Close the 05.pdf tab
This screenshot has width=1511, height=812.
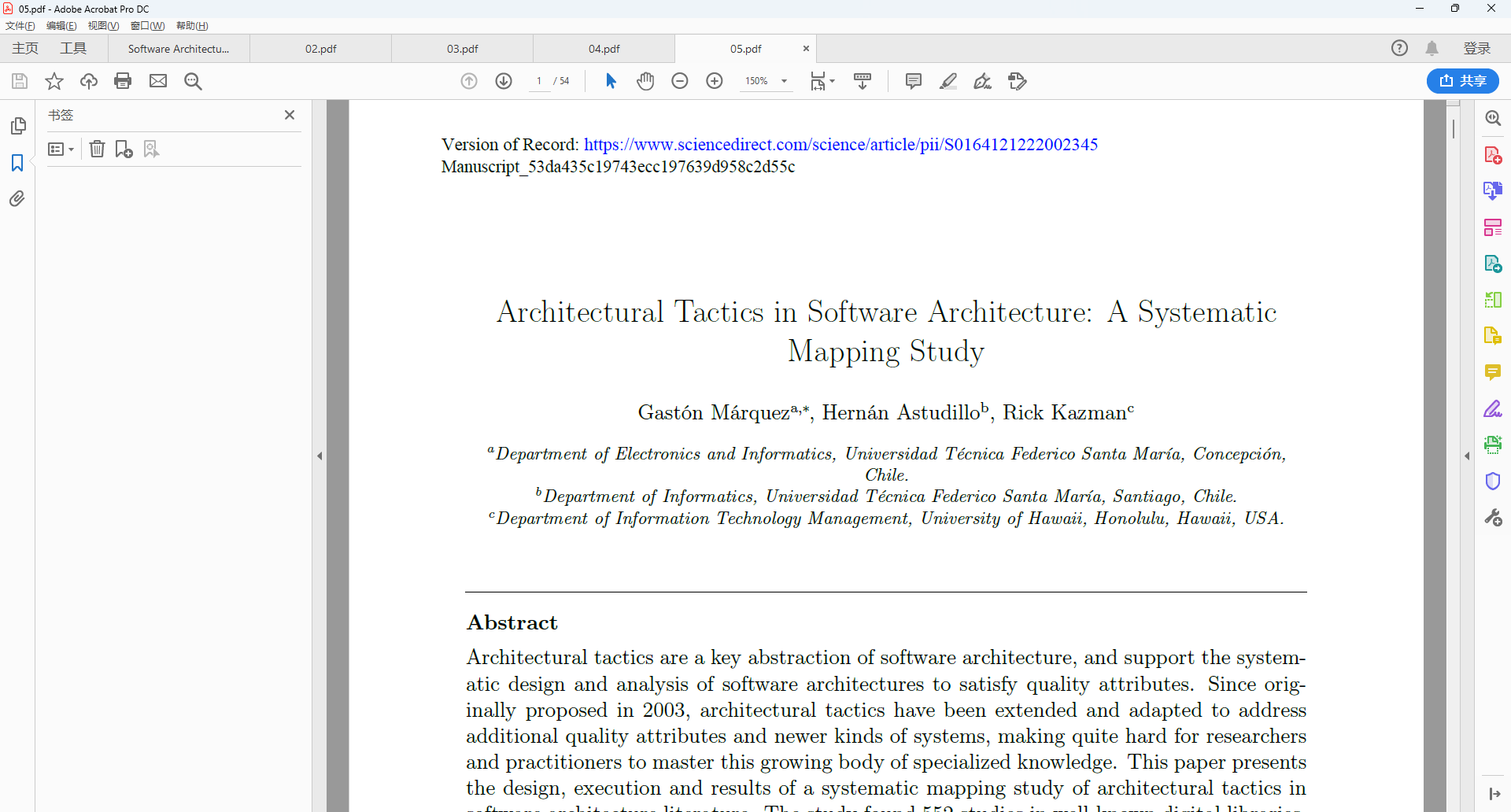pyautogui.click(x=806, y=49)
